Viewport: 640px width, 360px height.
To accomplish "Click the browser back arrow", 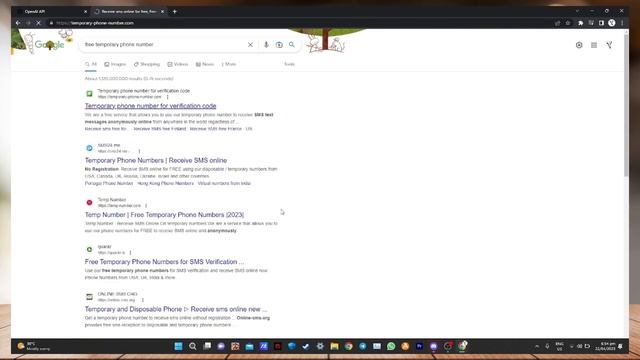I will pyautogui.click(x=18, y=23).
